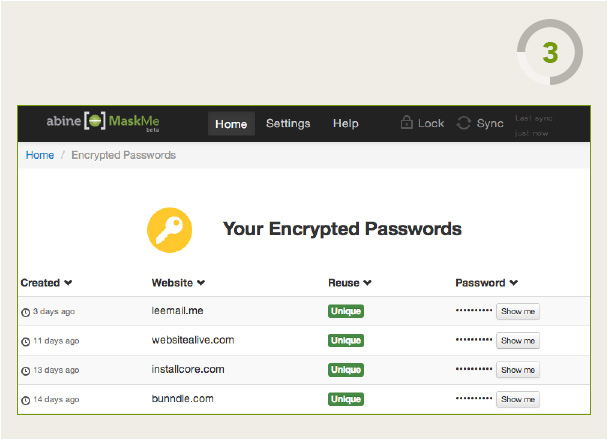608x440 pixels.
Task: Click the Unique badge for websitealive.com
Action: coord(346,340)
